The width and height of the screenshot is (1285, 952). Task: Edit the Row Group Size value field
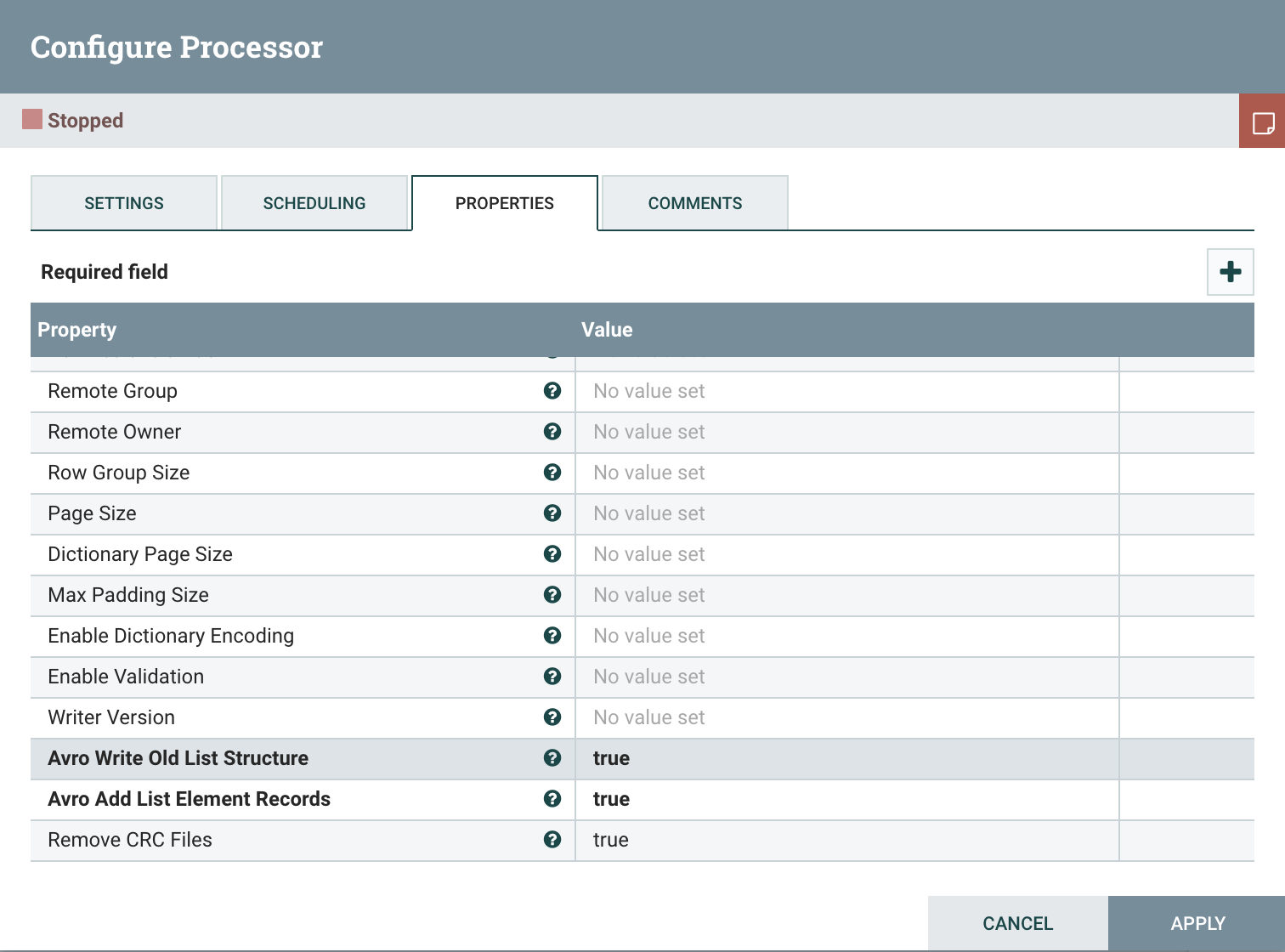click(x=846, y=473)
